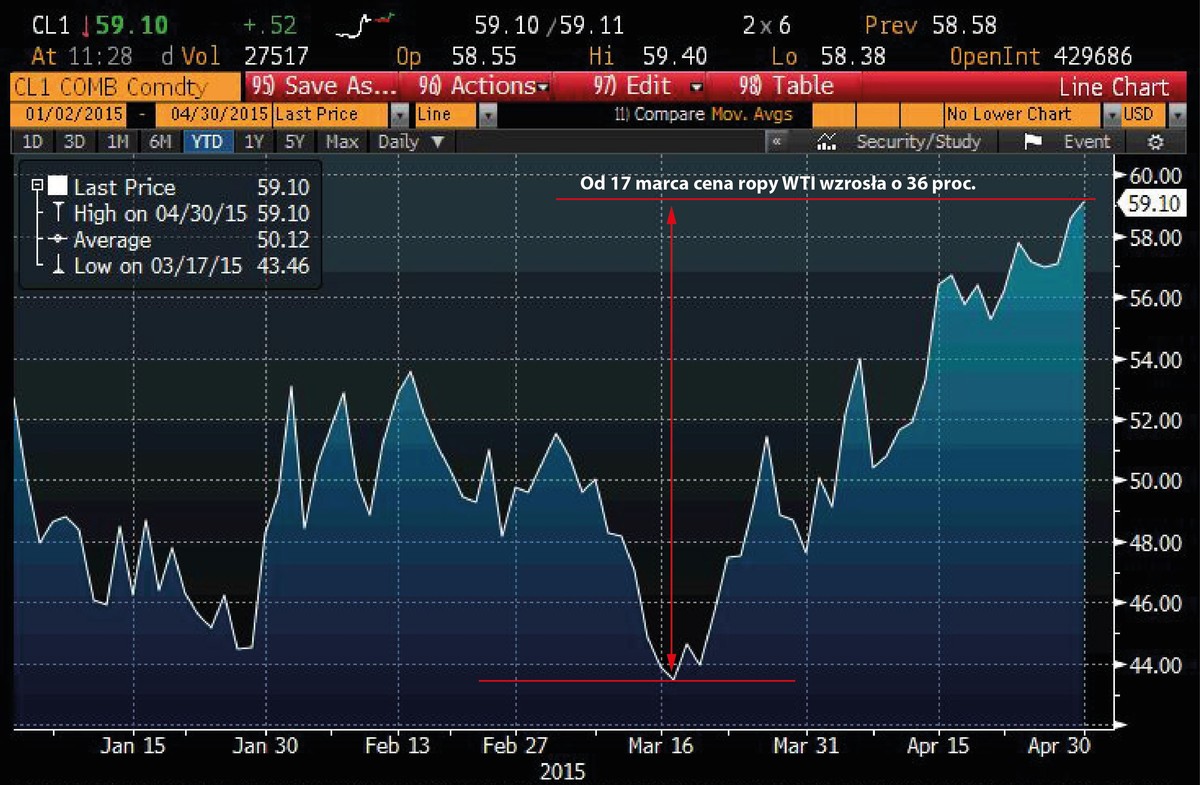1200x785 pixels.
Task: Click the Security/Study chart icon
Action: click(x=827, y=141)
